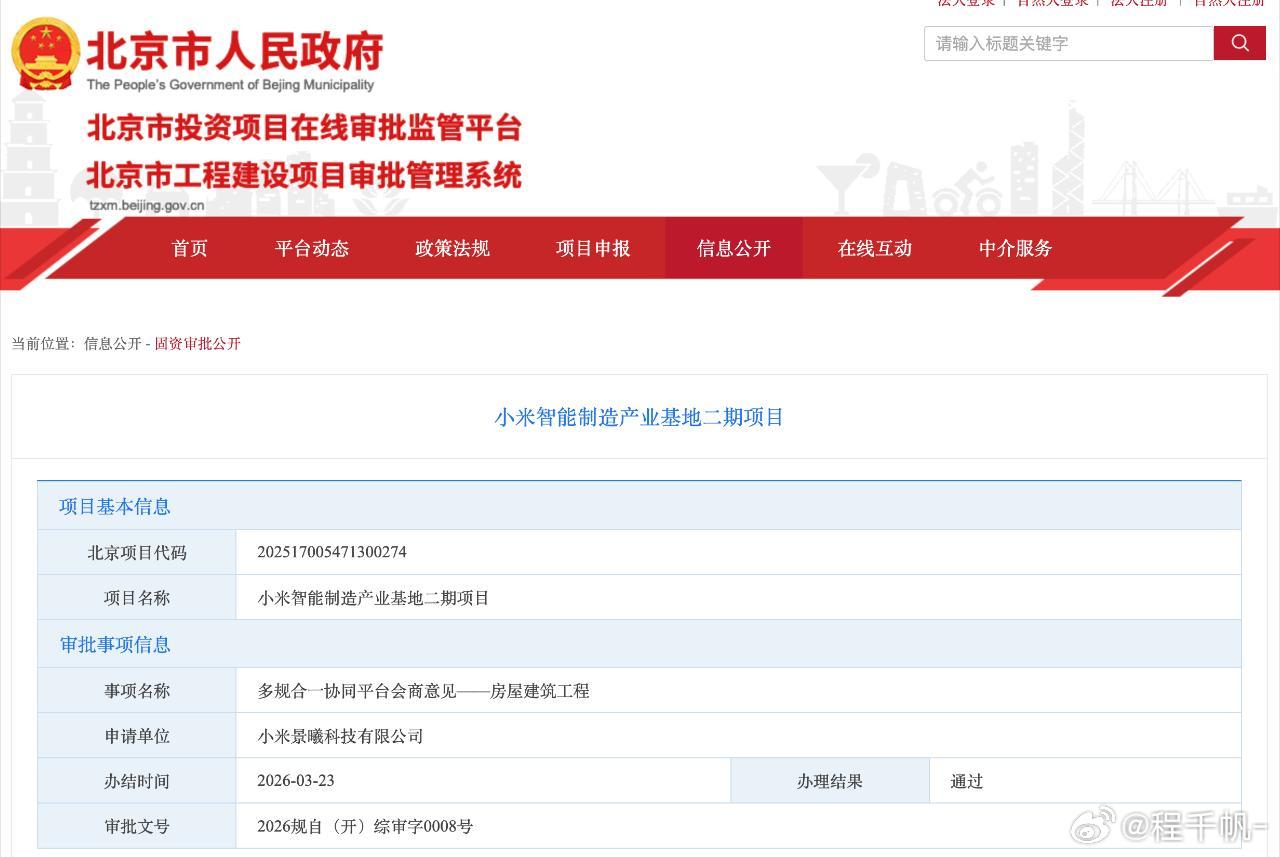Open the 平台动态 menu item
Viewport: 1280px width, 857px height.
click(311, 249)
